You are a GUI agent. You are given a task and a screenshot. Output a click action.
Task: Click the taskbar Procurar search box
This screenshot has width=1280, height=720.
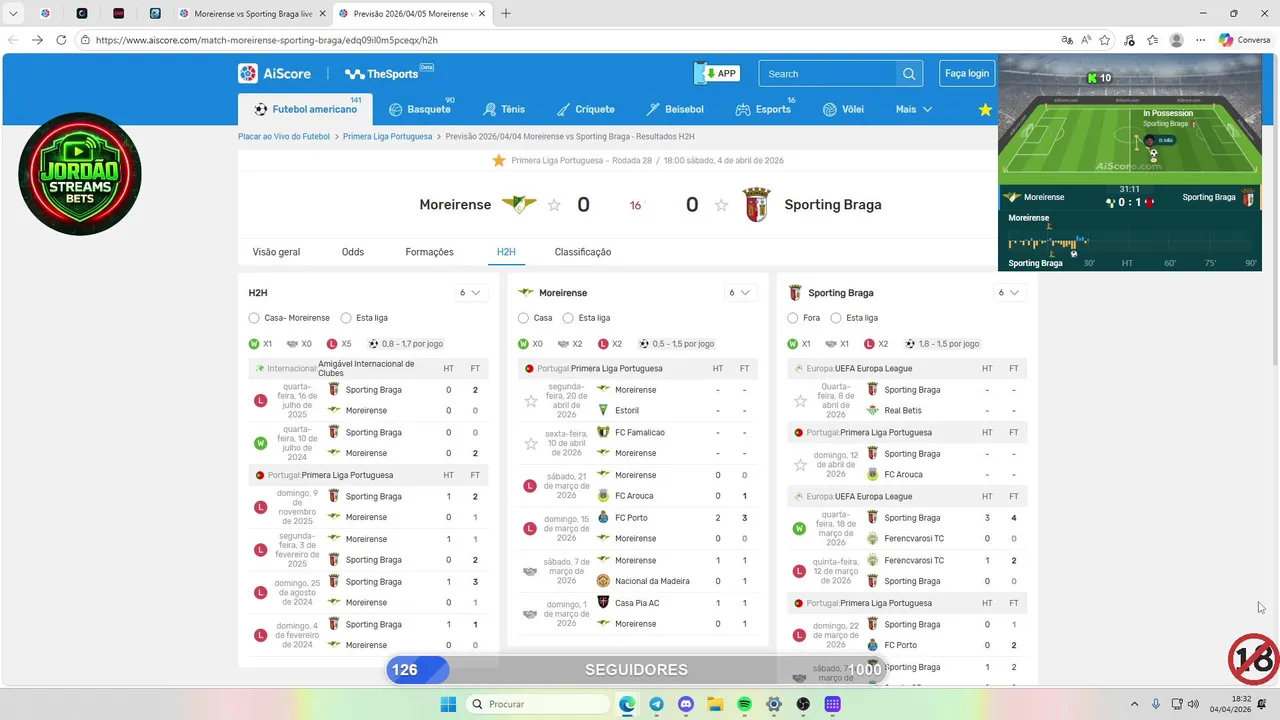(537, 704)
